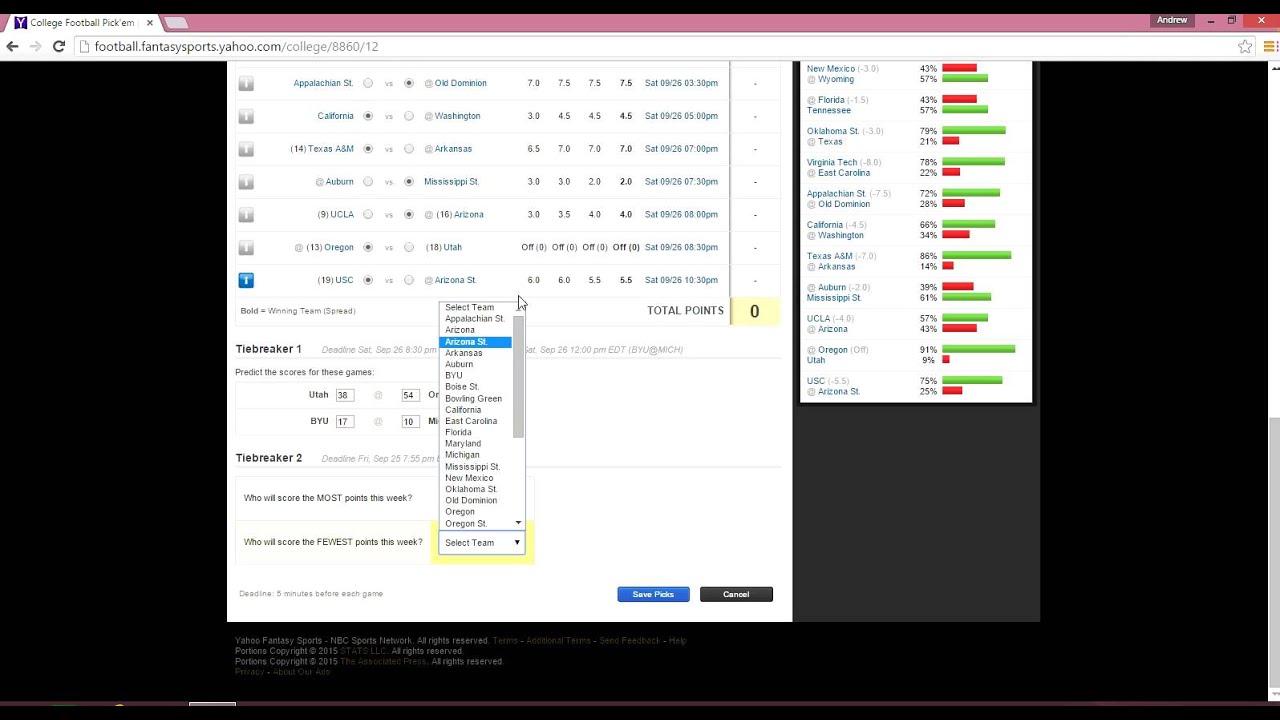Image resolution: width=1280 pixels, height=720 pixels.
Task: Click the gray icon beside Appalachian St. row
Action: click(x=246, y=84)
